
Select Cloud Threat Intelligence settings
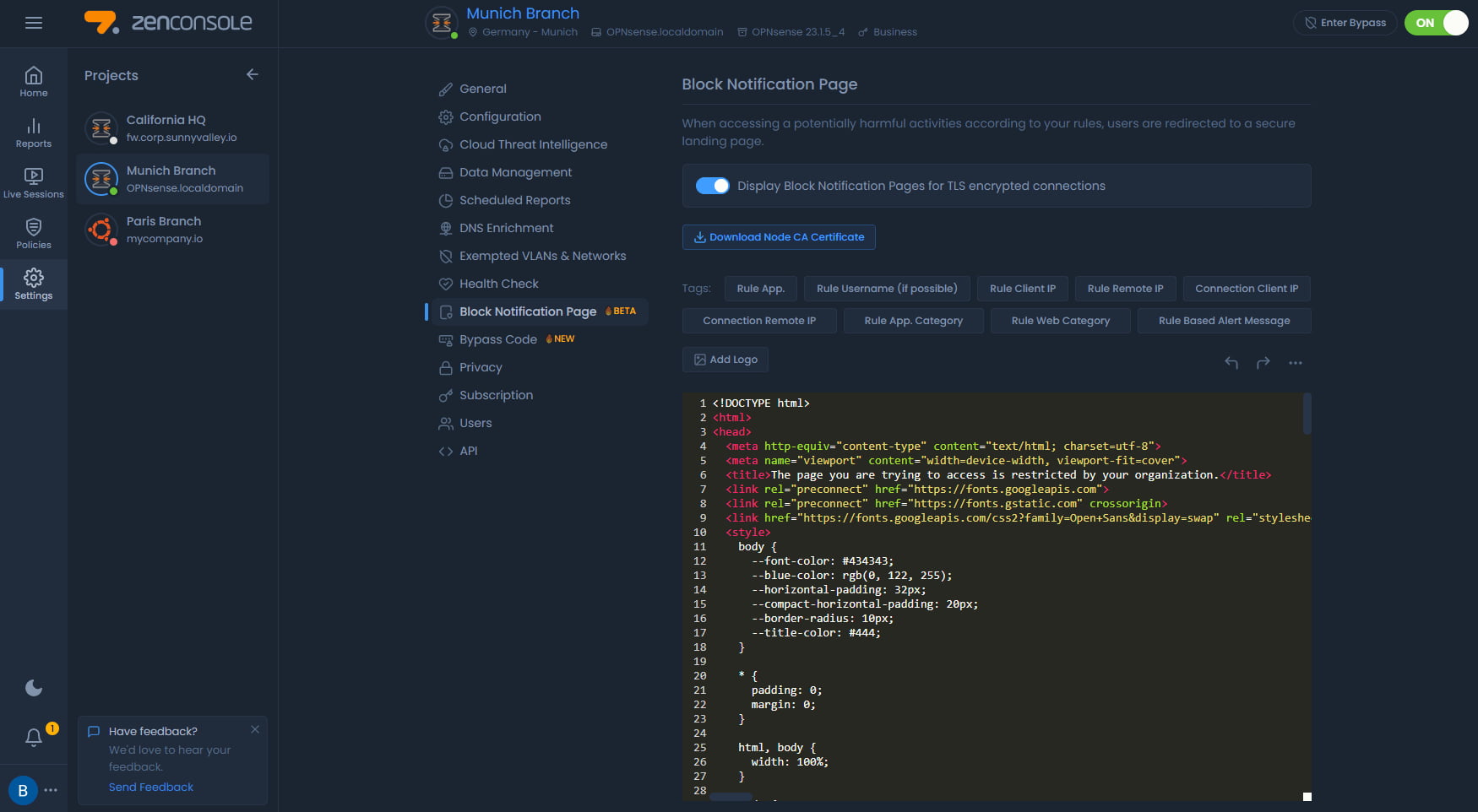[x=533, y=144]
